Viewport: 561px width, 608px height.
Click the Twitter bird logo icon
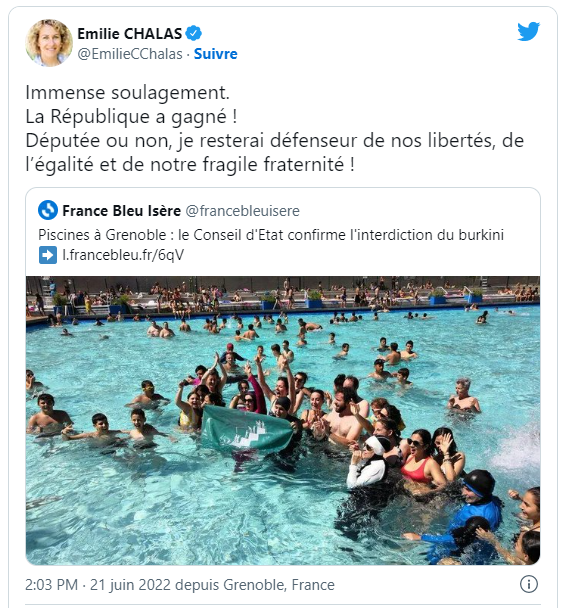(x=529, y=31)
